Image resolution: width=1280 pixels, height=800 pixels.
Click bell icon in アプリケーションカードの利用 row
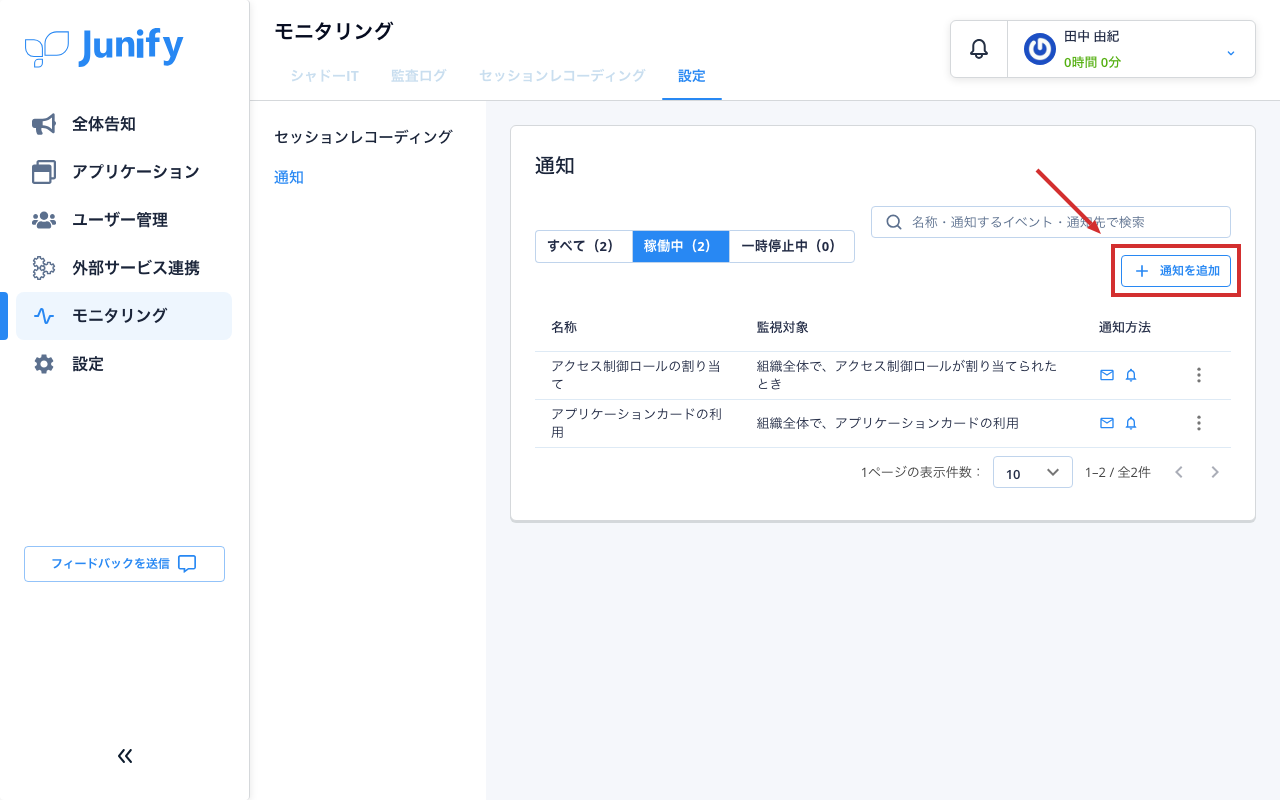[x=1131, y=423]
